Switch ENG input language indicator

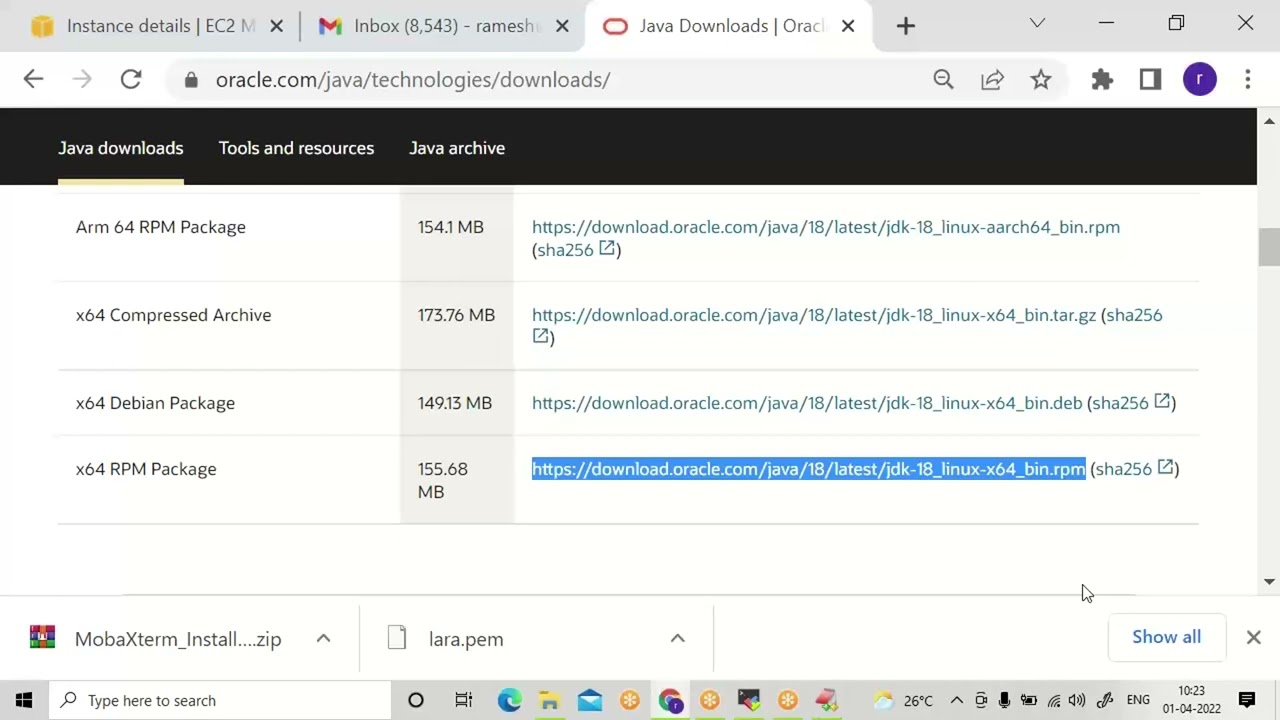click(1138, 700)
